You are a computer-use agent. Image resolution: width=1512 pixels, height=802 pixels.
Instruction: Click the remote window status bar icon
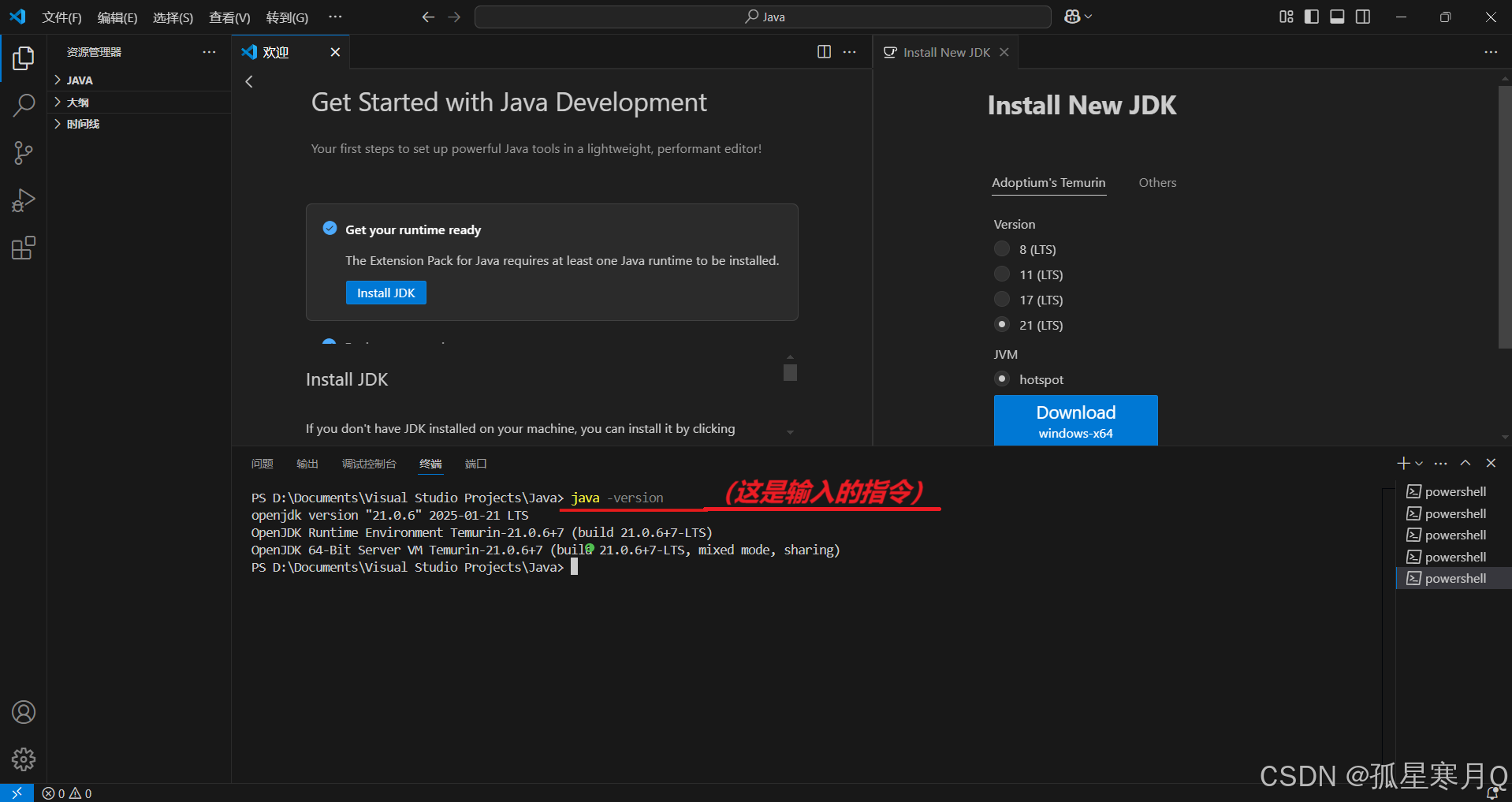(x=17, y=793)
